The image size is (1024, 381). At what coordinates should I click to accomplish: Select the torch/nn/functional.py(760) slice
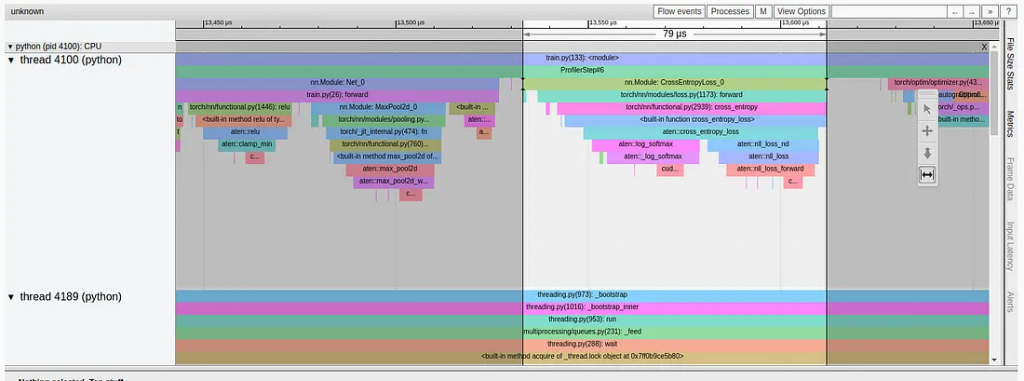(385, 145)
